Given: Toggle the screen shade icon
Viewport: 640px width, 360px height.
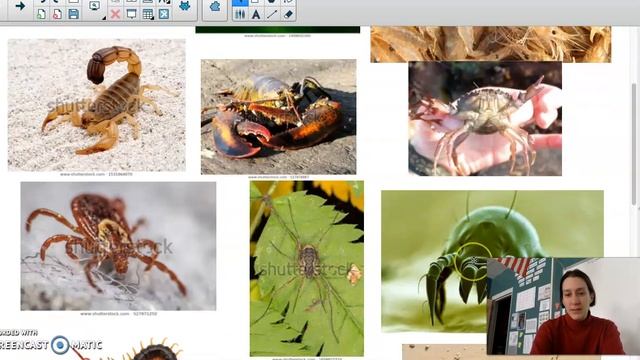Looking at the screenshot, I should click(x=131, y=14).
